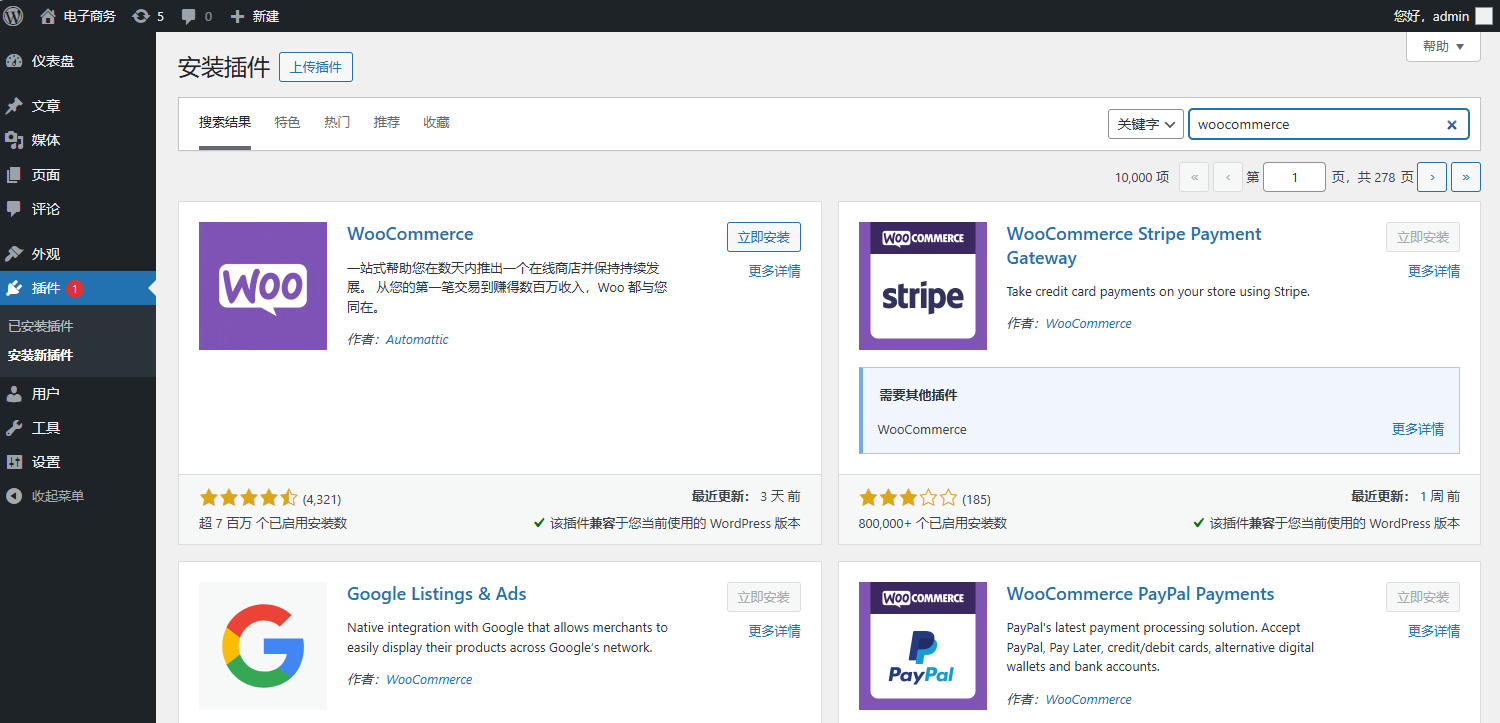Click 立即安装 for Stripe Payment Gateway
This screenshot has height=723, width=1500.
(x=1423, y=237)
